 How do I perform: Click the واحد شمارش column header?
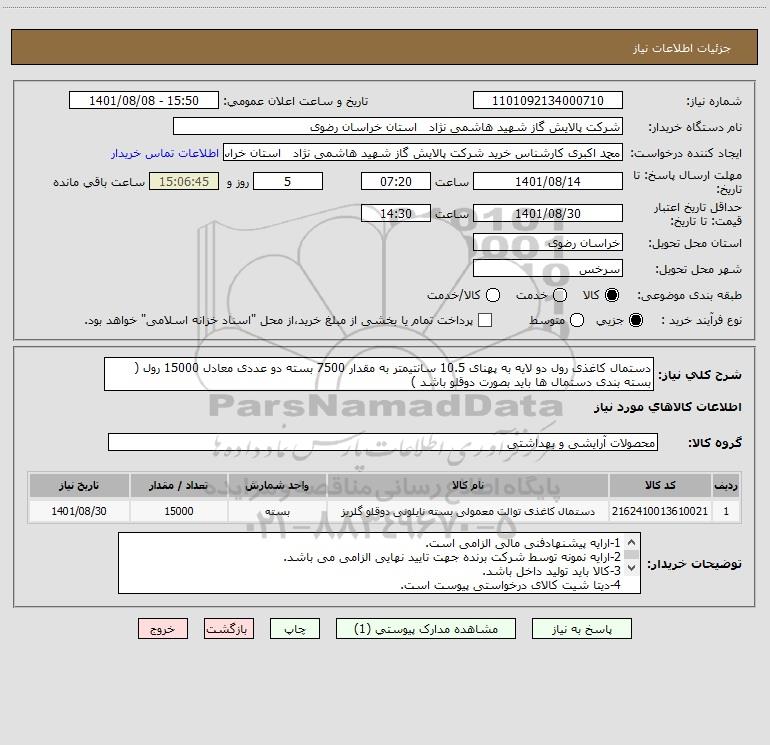click(277, 485)
